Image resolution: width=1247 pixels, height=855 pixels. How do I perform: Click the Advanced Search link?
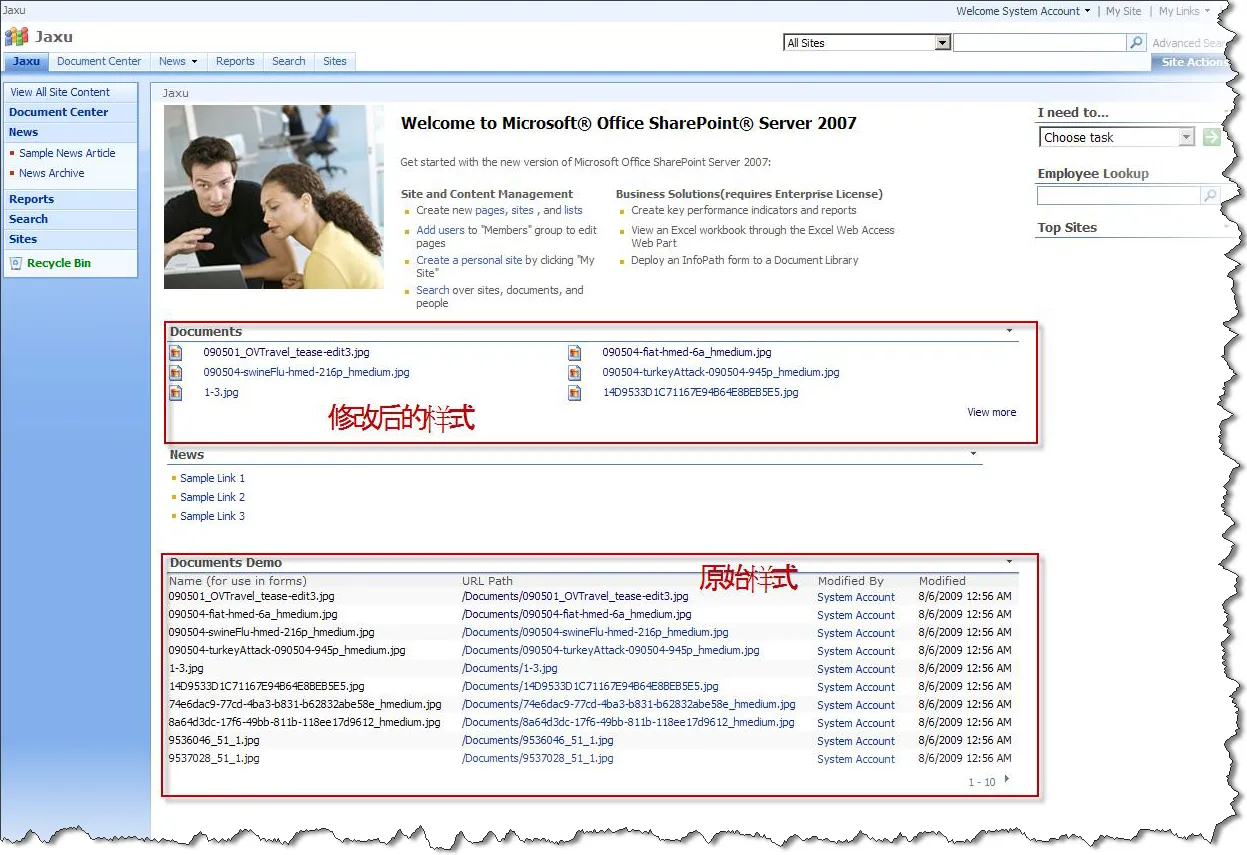[x=1187, y=43]
